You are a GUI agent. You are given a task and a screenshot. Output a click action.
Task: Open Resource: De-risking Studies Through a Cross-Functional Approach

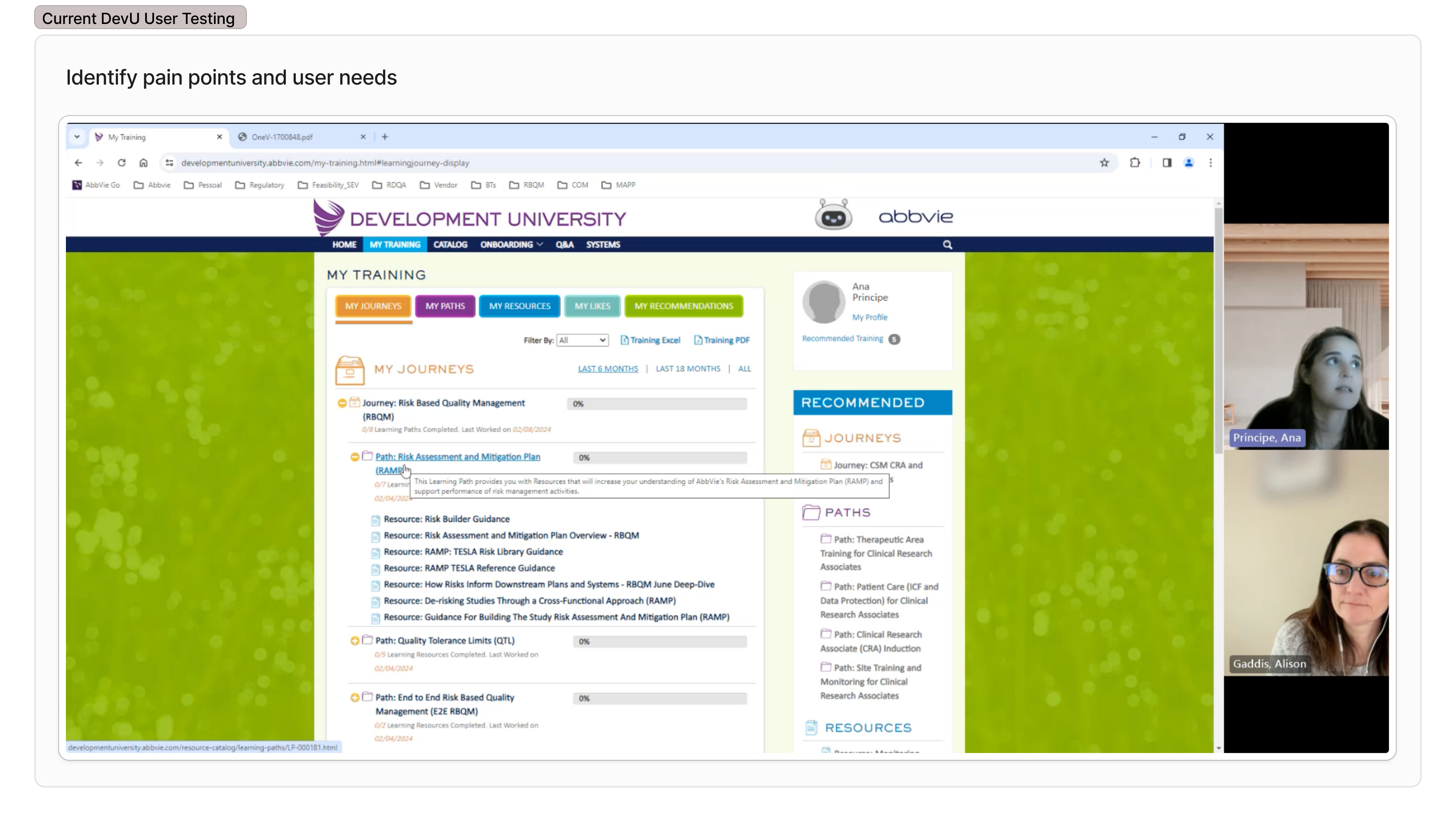(529, 601)
